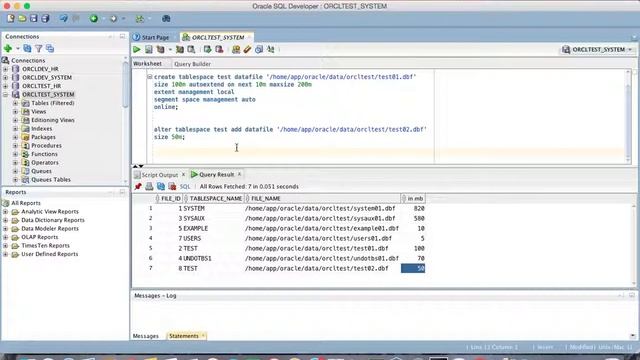This screenshot has width=640, height=360.
Task: Refresh the query result grid
Action: [161, 187]
